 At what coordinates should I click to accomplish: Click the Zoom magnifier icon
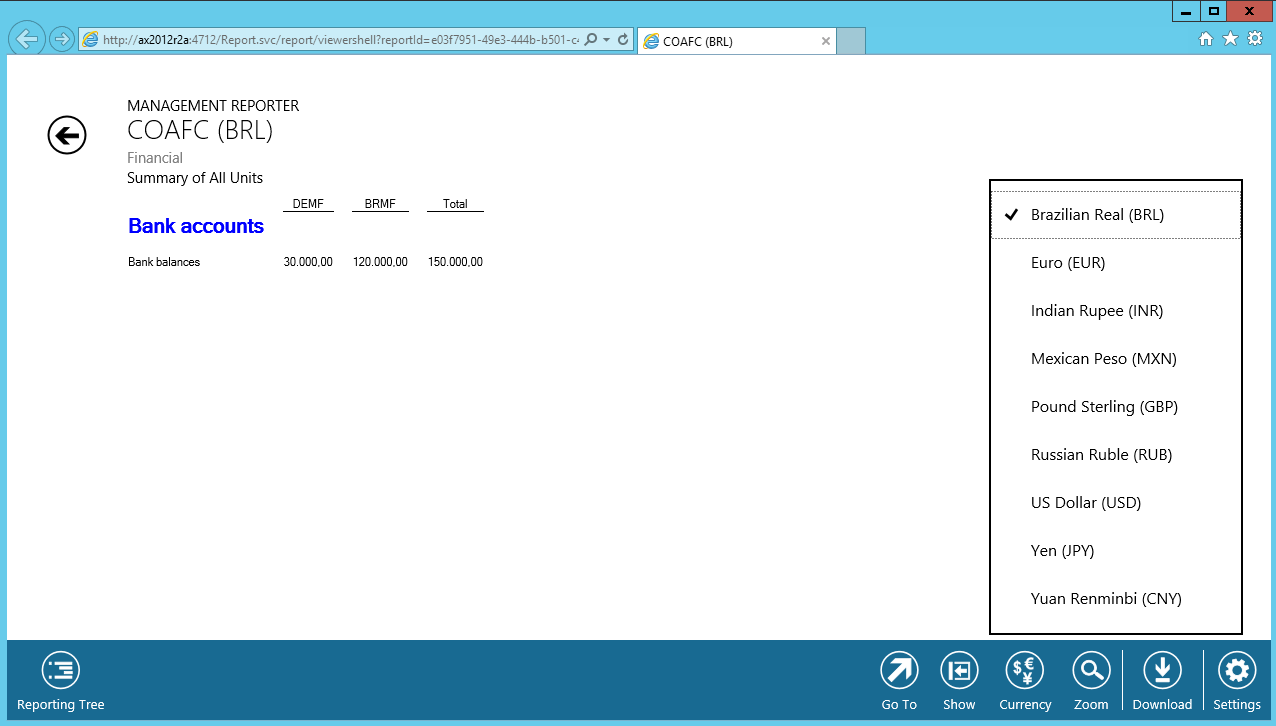coord(1091,671)
